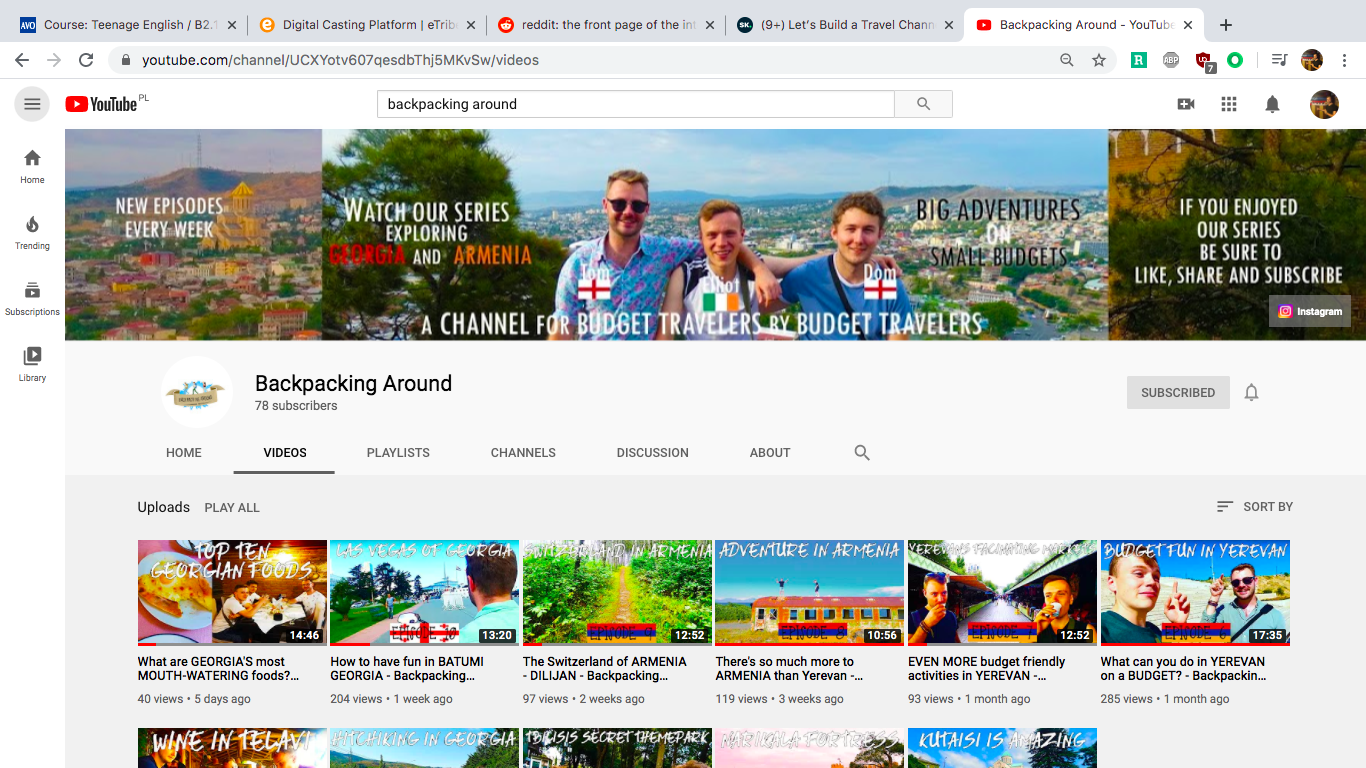The width and height of the screenshot is (1366, 768).
Task: Click PLAY ALL next to Uploads
Action: tap(232, 508)
